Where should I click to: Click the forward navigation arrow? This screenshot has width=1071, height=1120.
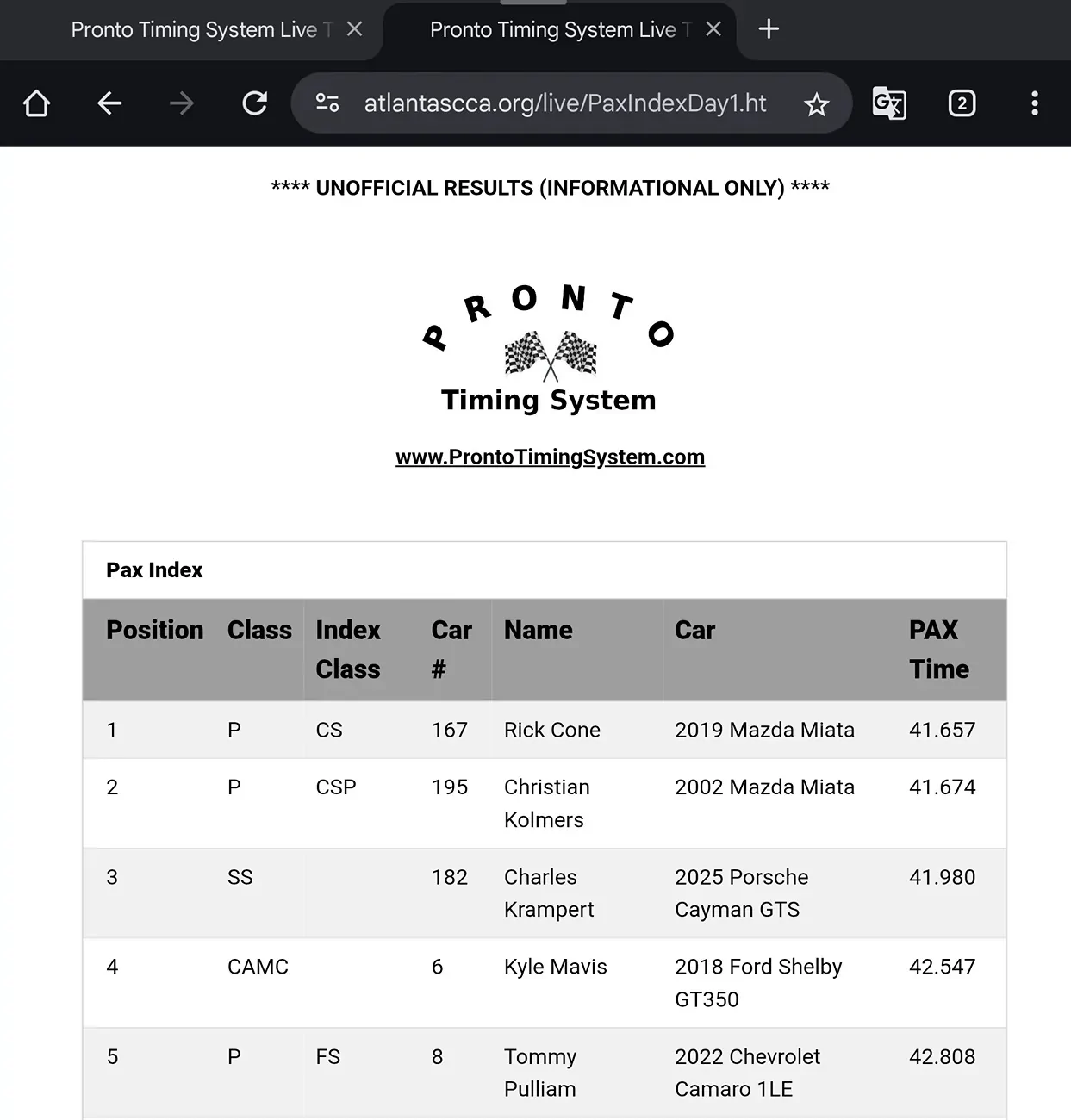(182, 103)
